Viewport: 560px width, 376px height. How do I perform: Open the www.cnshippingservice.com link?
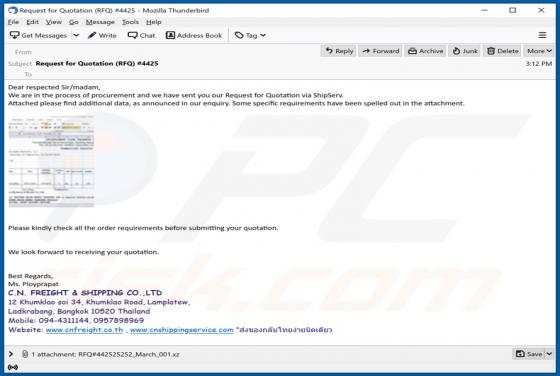182,330
